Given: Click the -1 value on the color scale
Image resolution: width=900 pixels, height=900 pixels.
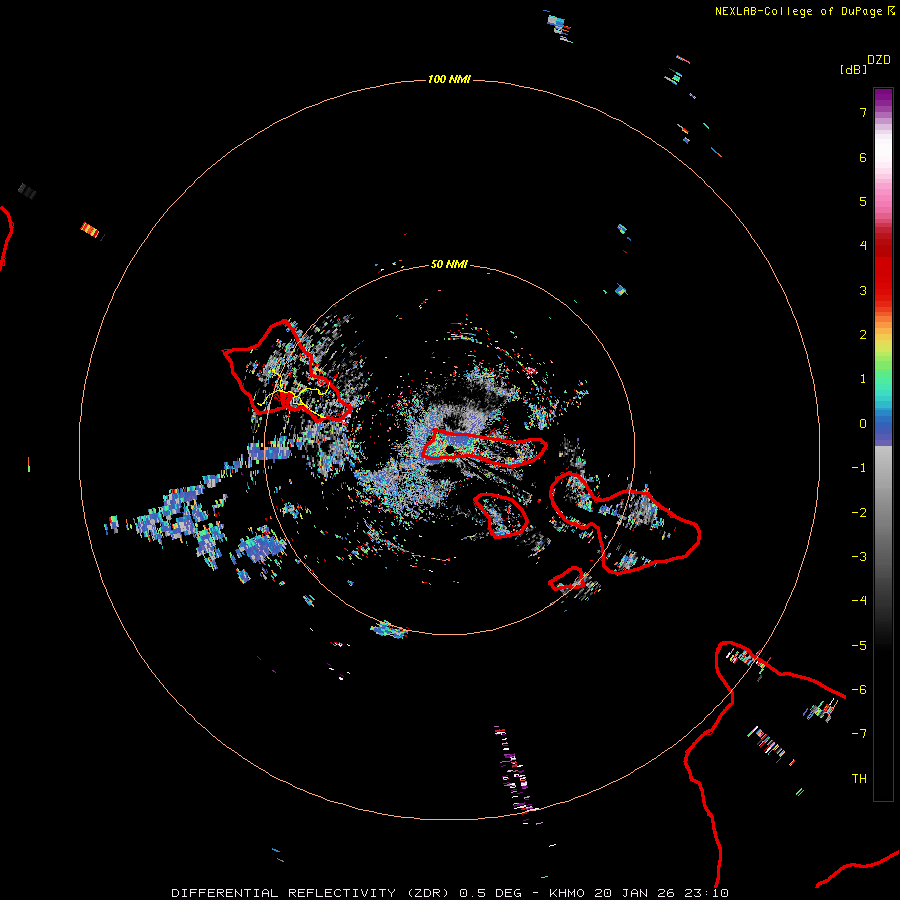Looking at the screenshot, I should coord(859,468).
